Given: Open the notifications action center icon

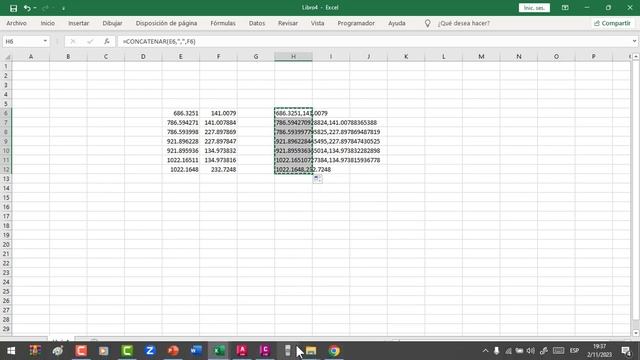Looking at the screenshot, I should 626,351.
